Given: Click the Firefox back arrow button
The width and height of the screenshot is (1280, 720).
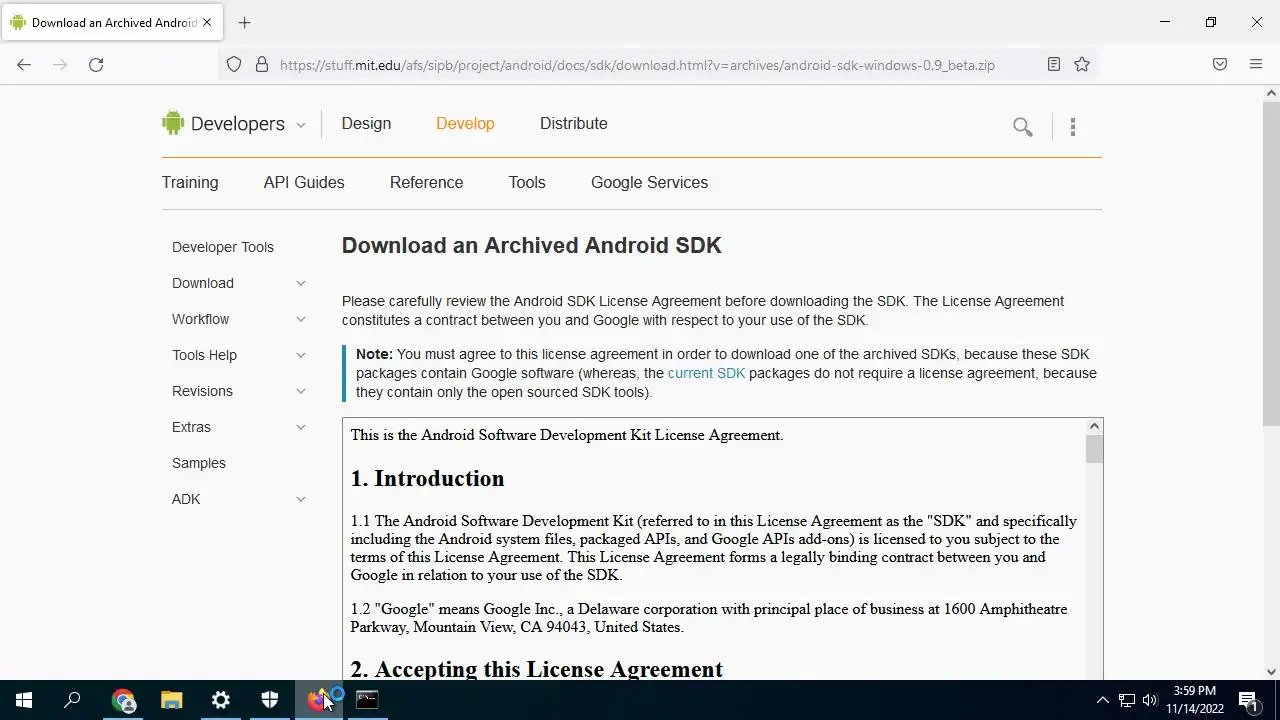Looking at the screenshot, I should (24, 64).
